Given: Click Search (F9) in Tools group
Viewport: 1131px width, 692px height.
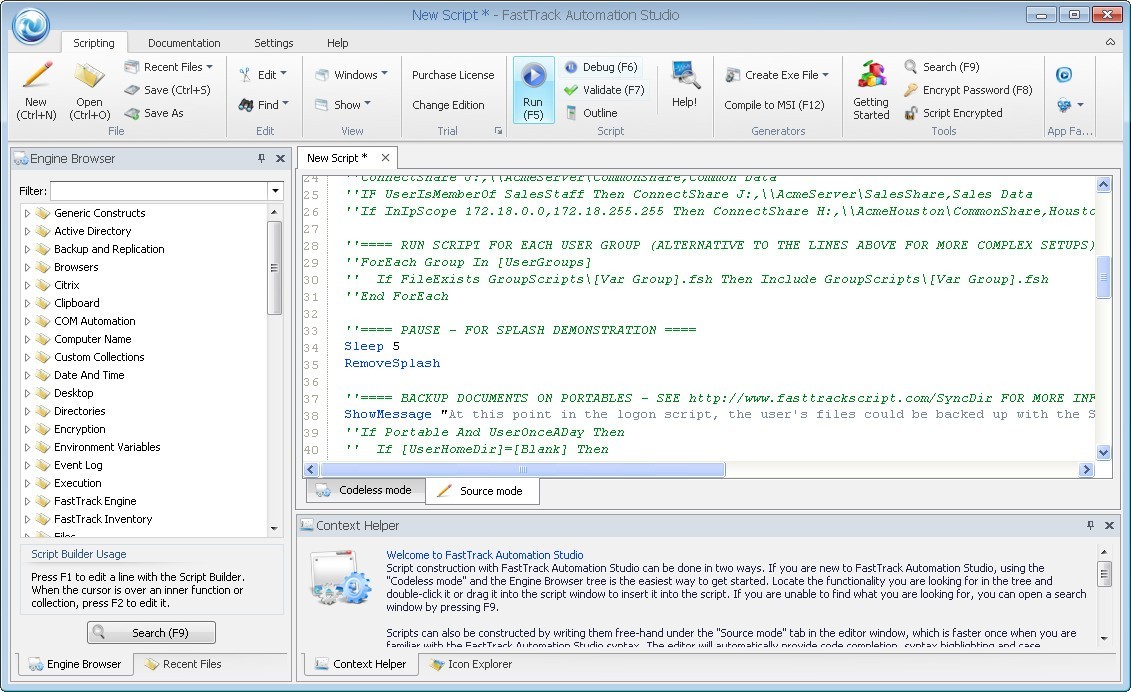Looking at the screenshot, I should [x=942, y=67].
